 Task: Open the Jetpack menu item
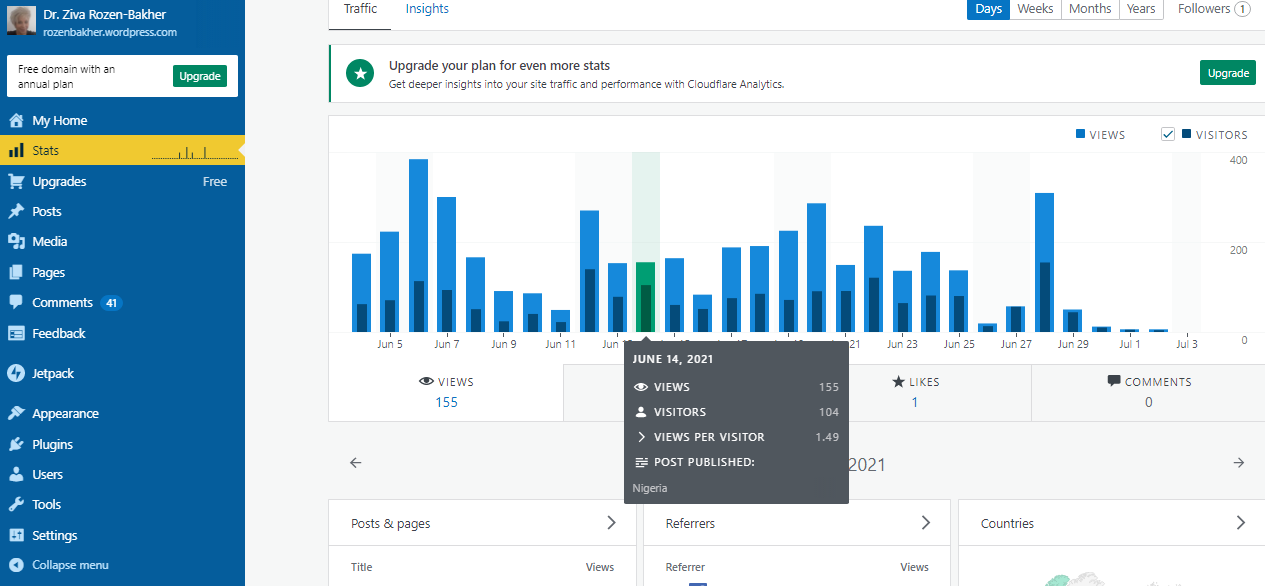pyautogui.click(x=122, y=373)
